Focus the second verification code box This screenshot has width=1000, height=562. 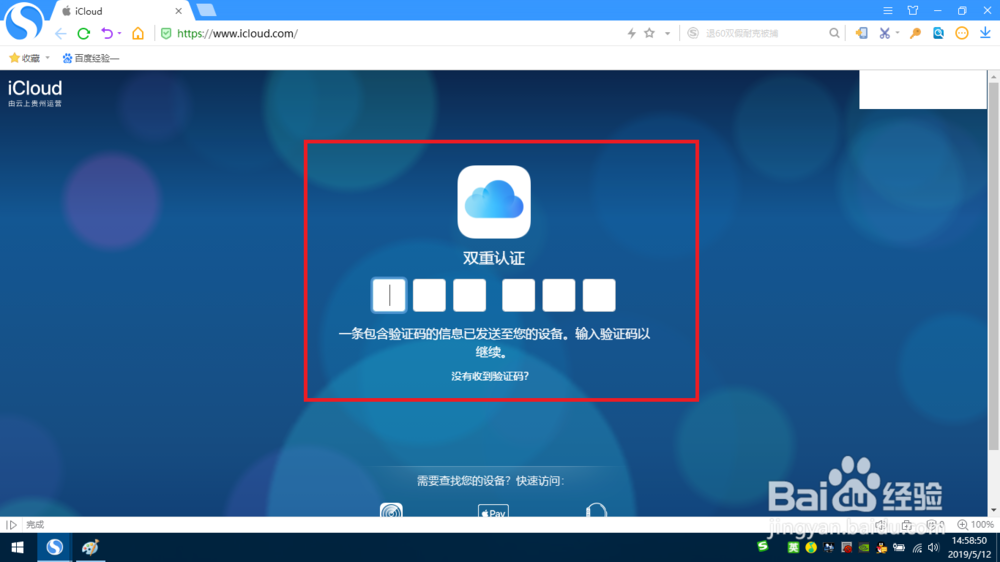click(x=429, y=295)
